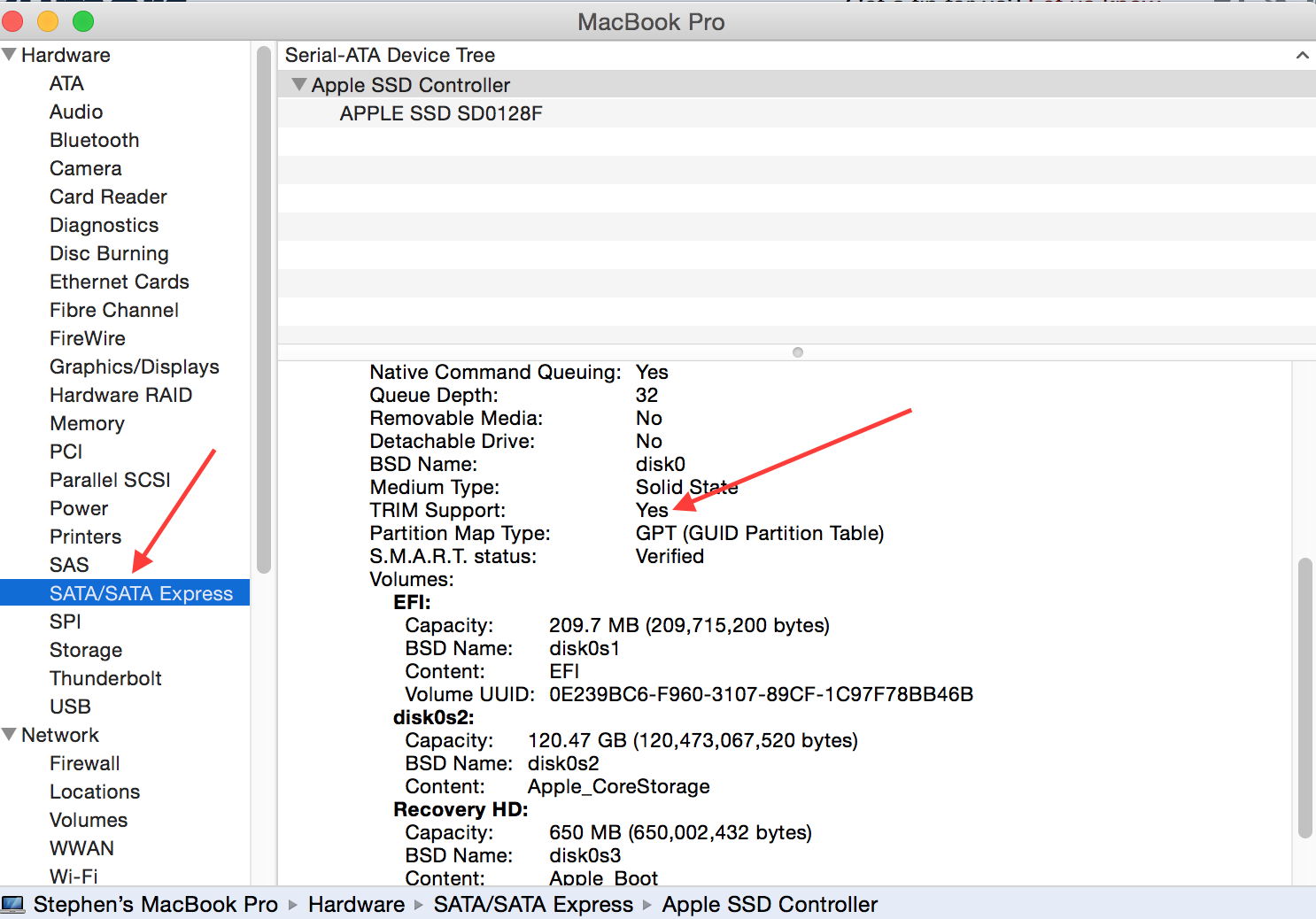The height and width of the screenshot is (919, 1316).
Task: Click the GPT (GUID Partition Table) value
Action: [760, 533]
